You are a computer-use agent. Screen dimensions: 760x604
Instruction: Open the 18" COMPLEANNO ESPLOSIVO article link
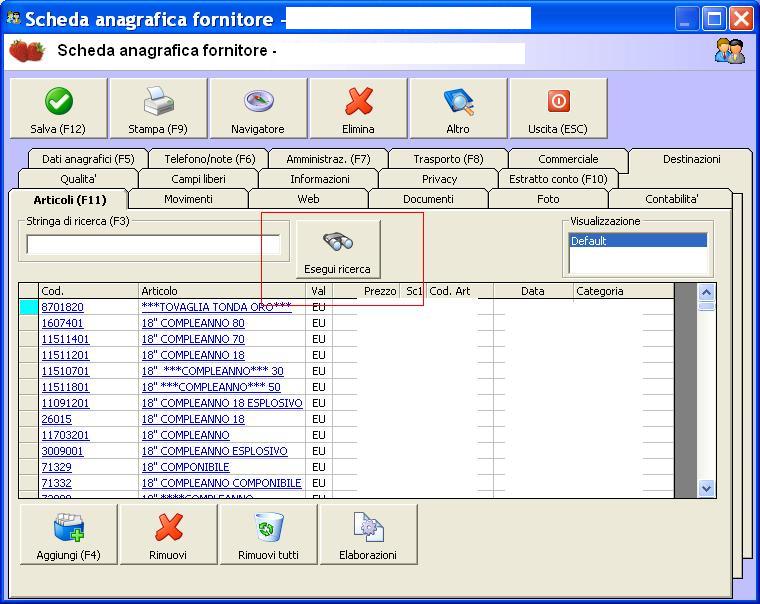click(x=214, y=451)
